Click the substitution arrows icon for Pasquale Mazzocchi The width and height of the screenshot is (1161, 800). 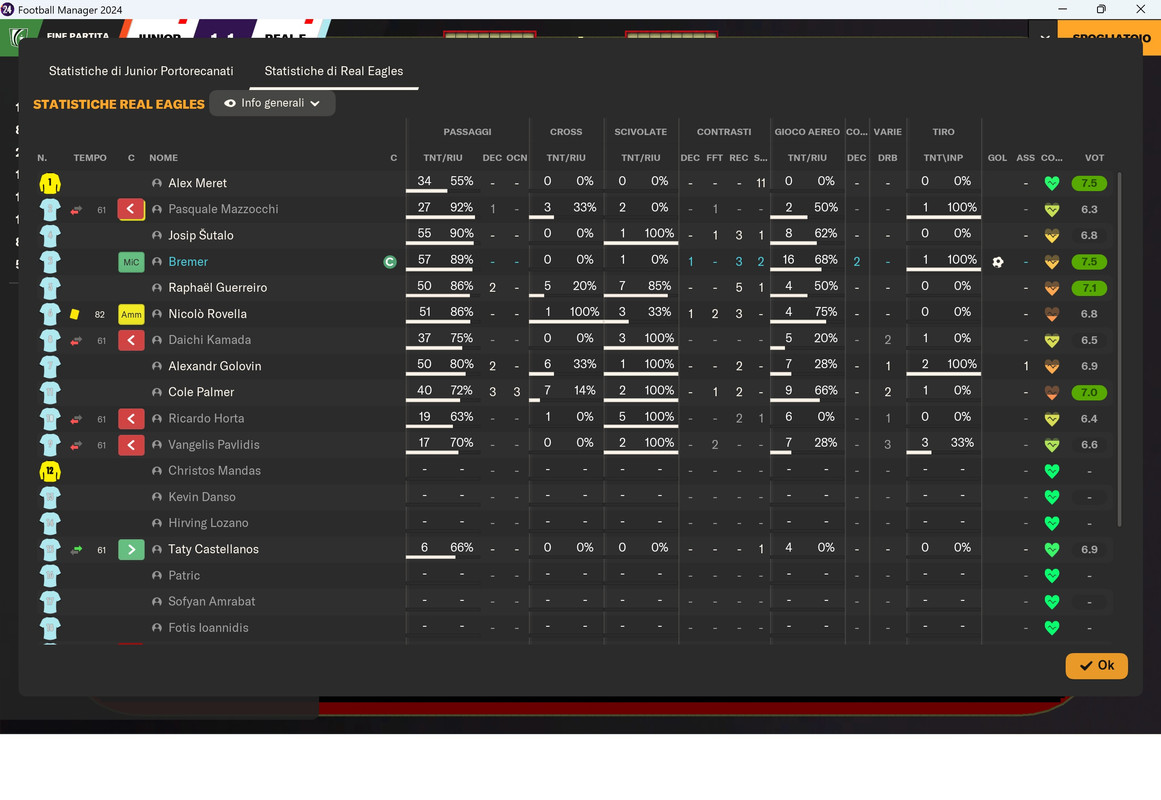[76, 210]
